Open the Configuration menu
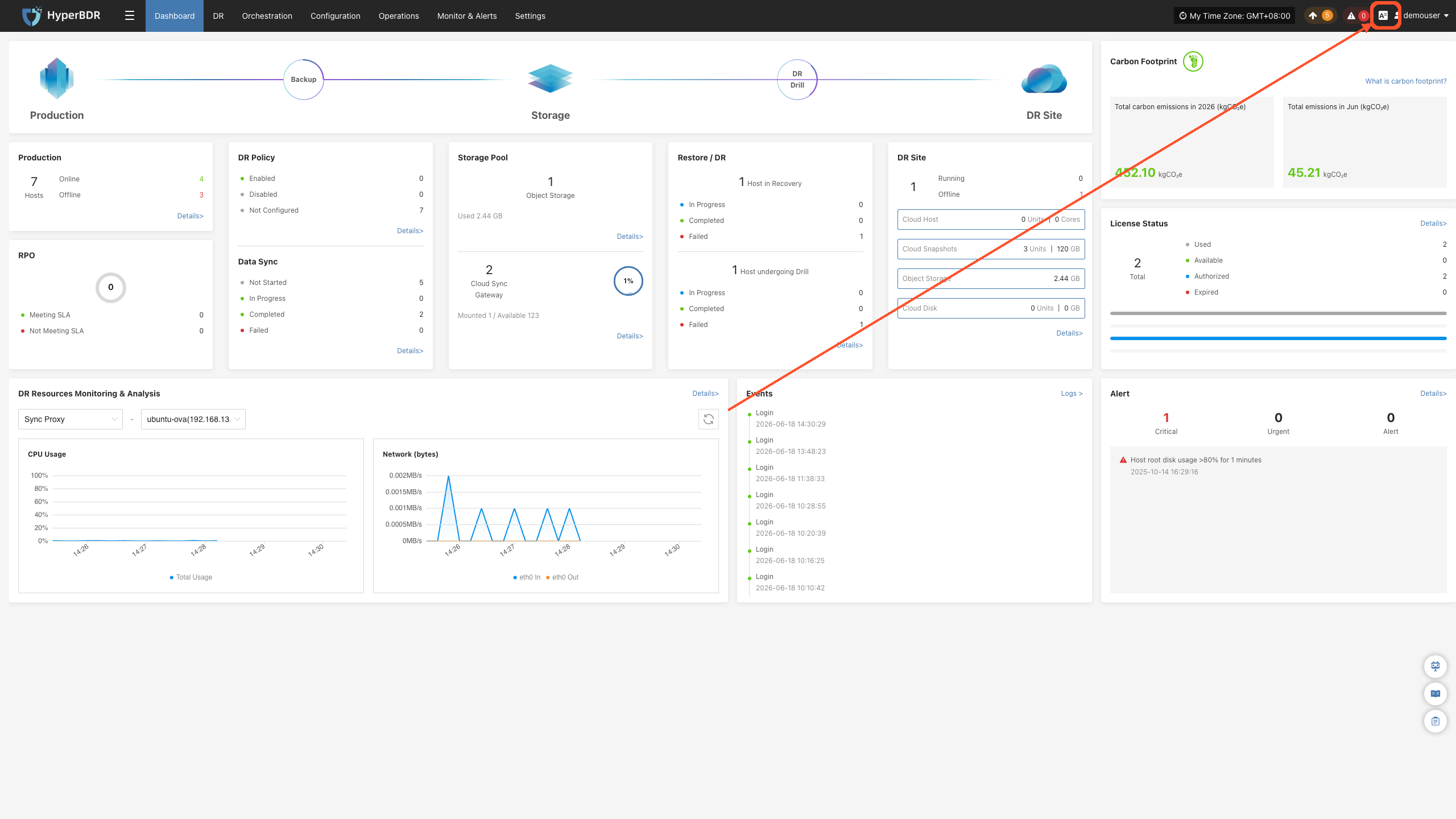The width and height of the screenshot is (1456, 819). pos(336,16)
